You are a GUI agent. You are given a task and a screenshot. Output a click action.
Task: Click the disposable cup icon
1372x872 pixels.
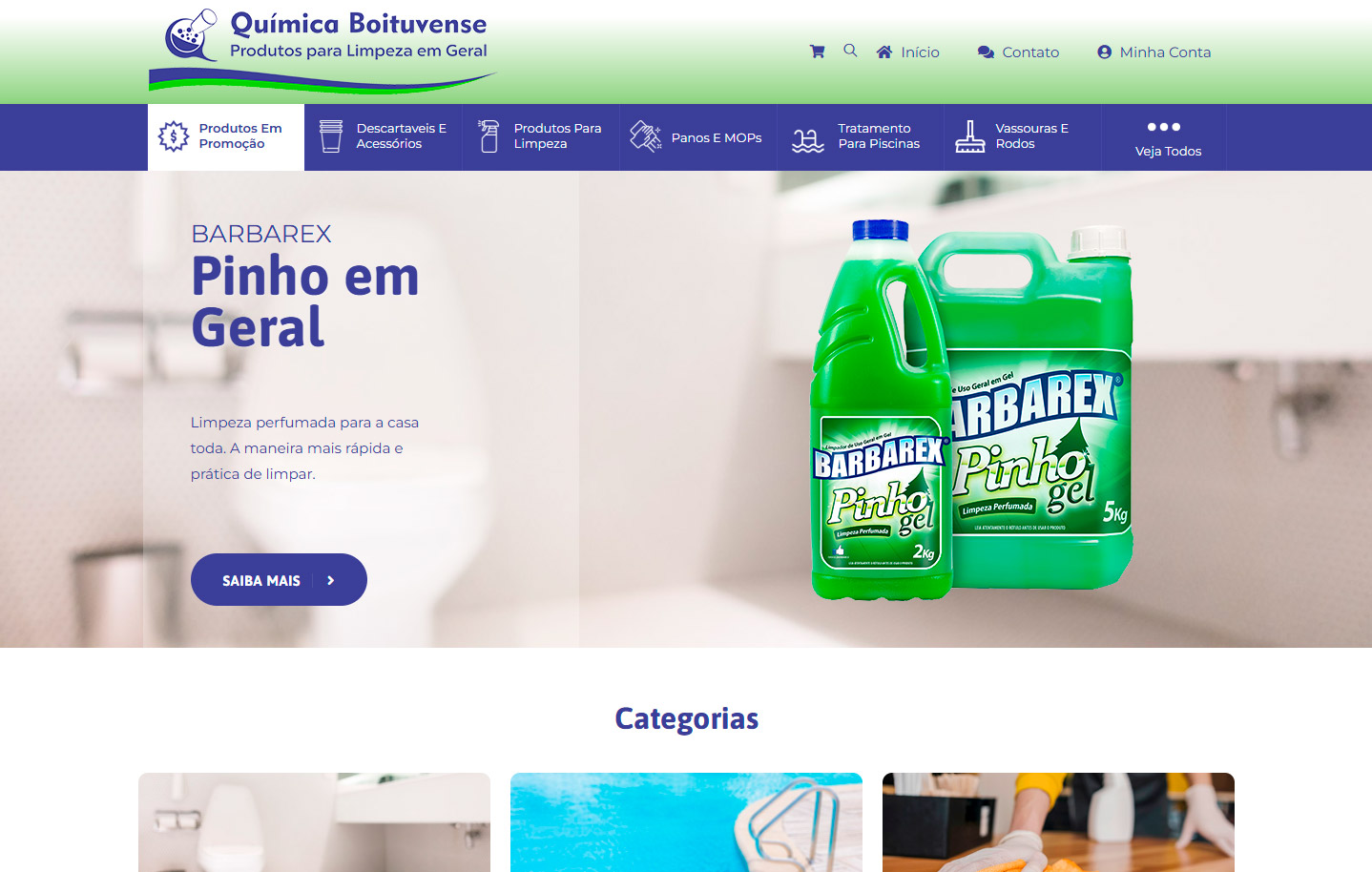click(x=331, y=136)
